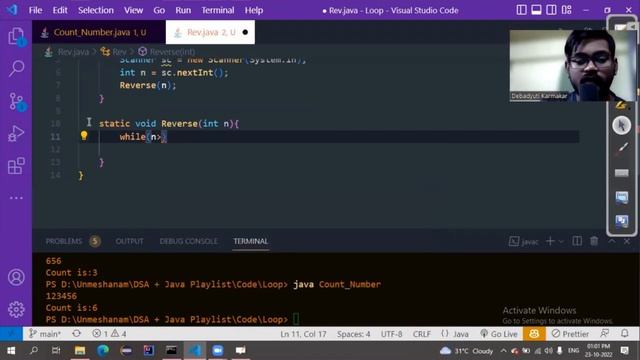
Task: Click the lightbulb code action on line 11
Action: pos(84,136)
